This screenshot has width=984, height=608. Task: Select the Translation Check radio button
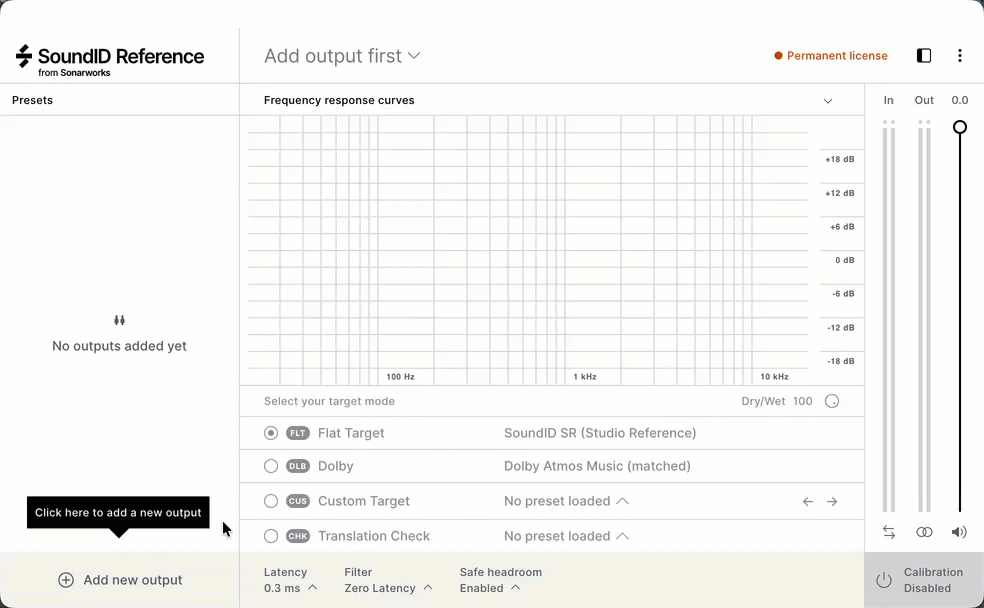271,536
